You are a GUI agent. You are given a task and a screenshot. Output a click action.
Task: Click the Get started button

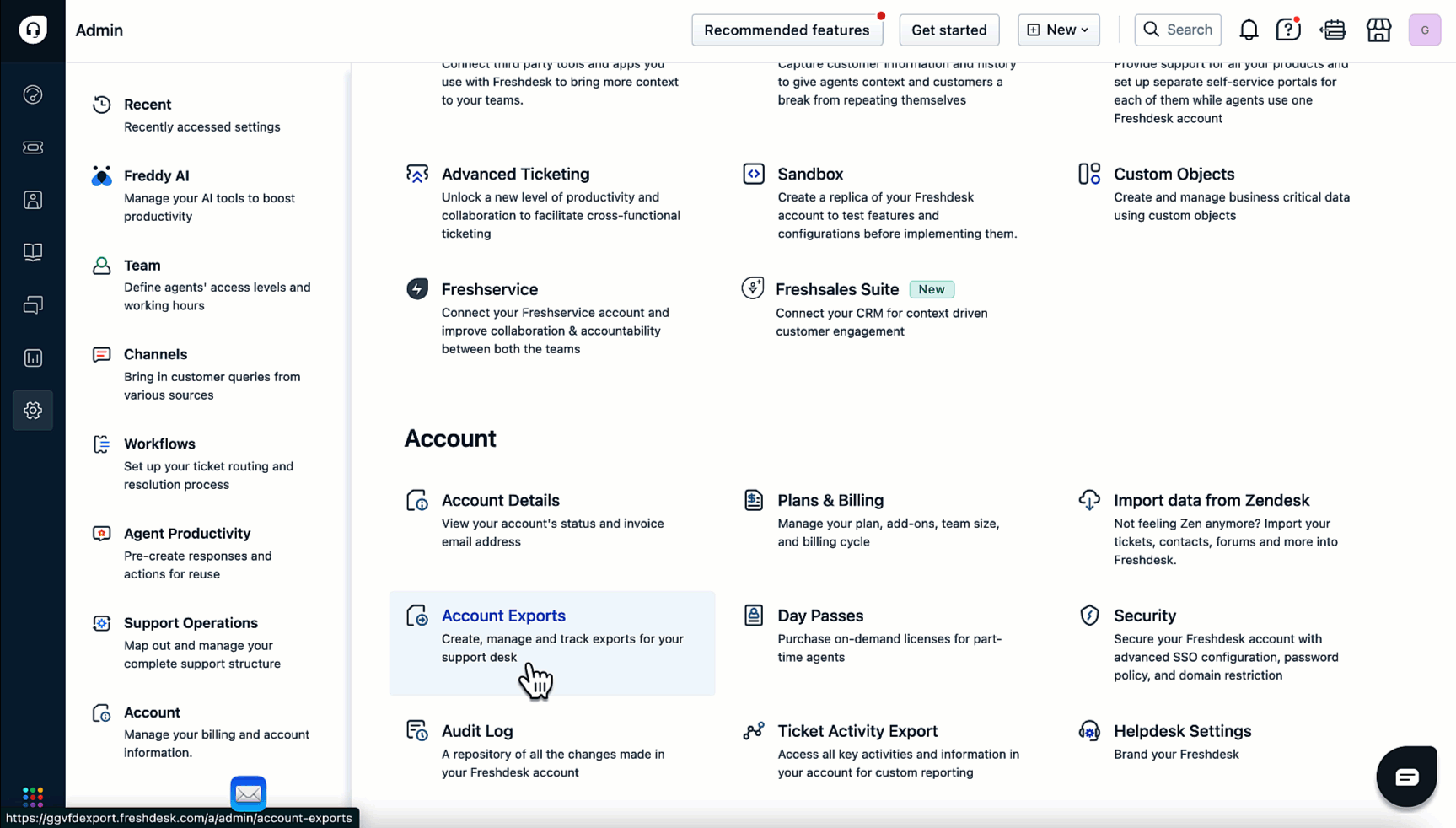point(949,30)
